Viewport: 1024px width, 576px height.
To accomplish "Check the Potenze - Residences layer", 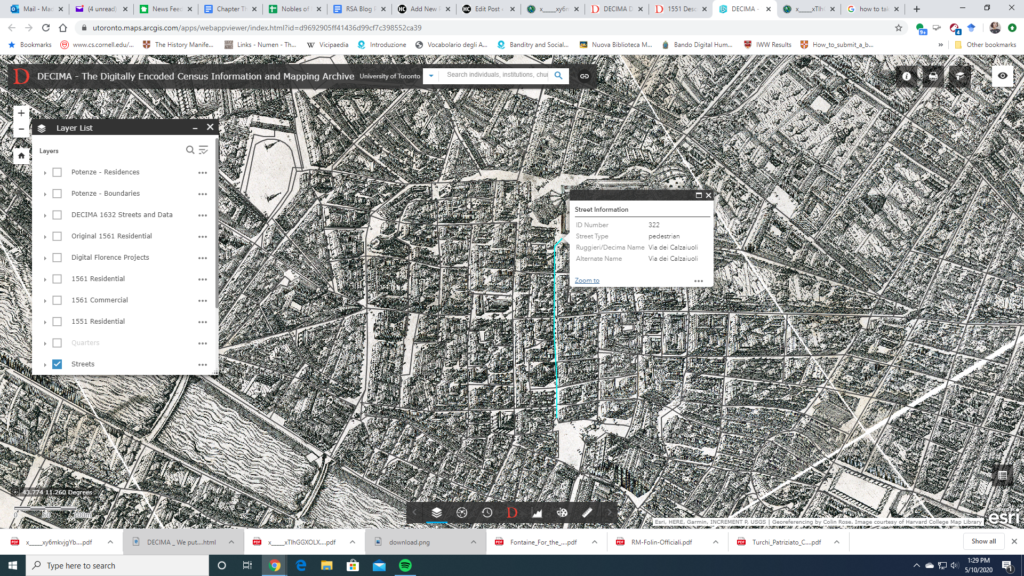I will [x=57, y=172].
